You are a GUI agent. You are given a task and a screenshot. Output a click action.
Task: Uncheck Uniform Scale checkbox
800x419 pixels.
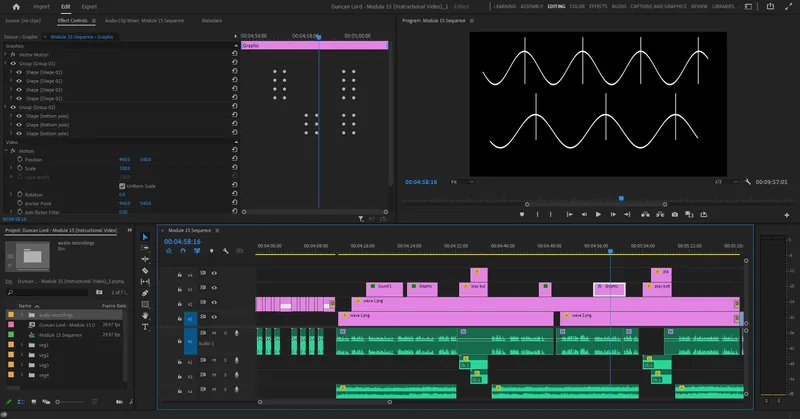coord(122,186)
